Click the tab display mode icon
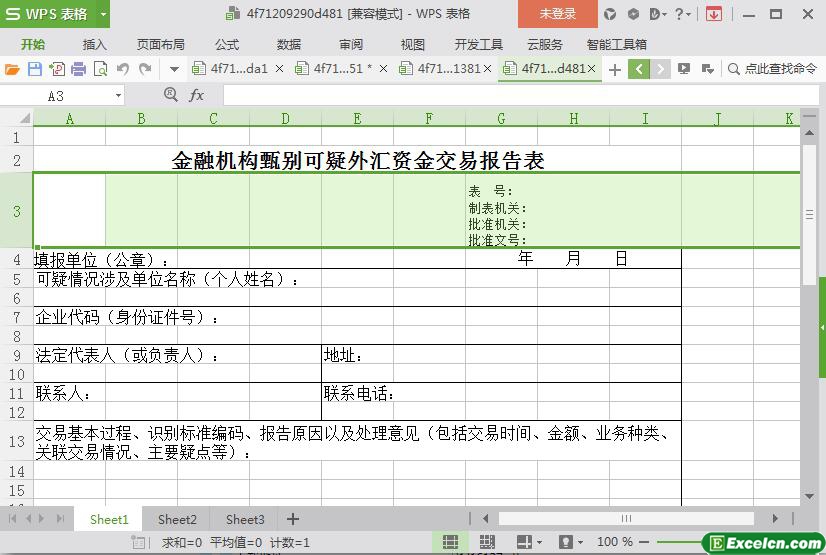The height and width of the screenshot is (555, 826). [x=684, y=68]
